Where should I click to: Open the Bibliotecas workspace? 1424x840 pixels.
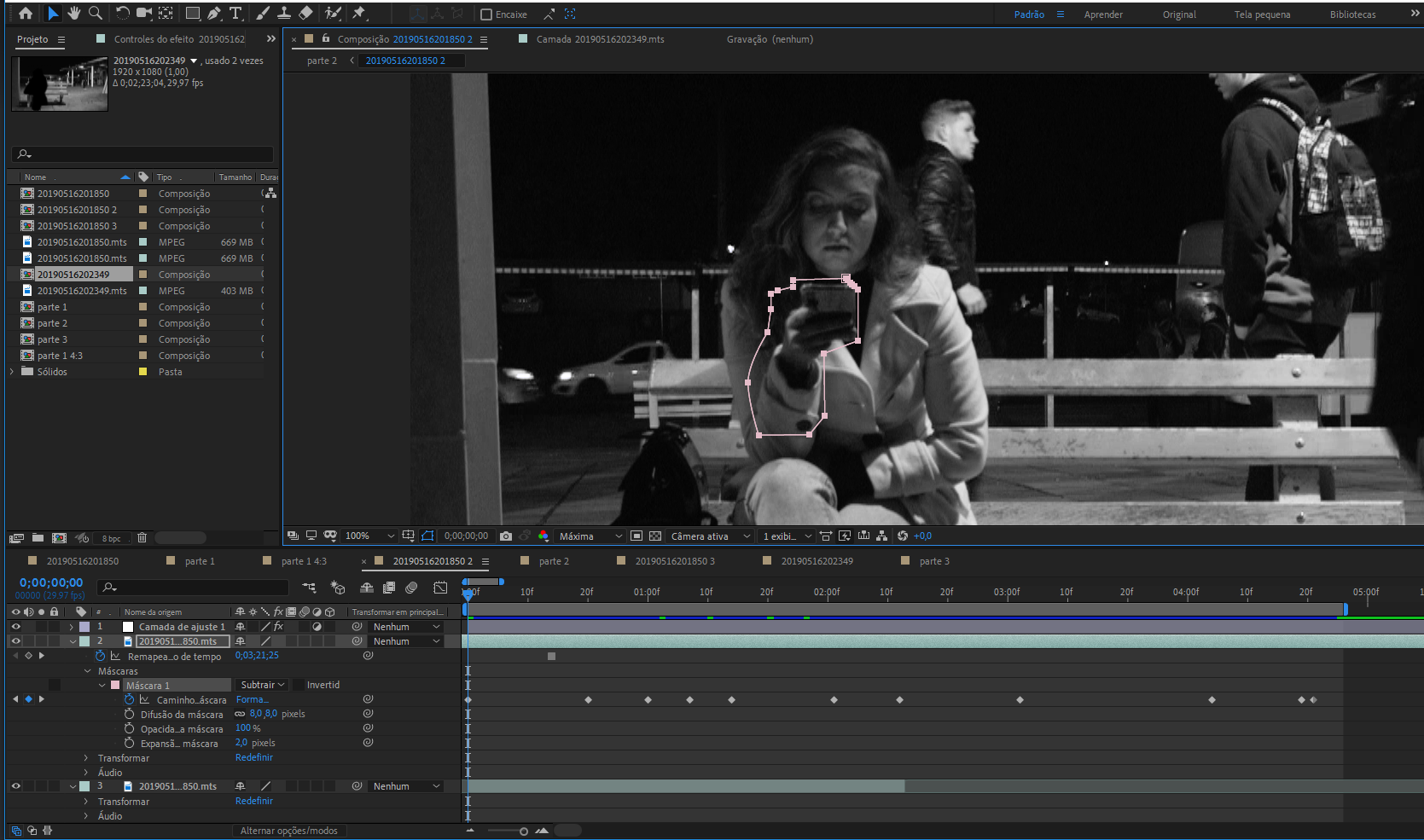coord(1352,14)
